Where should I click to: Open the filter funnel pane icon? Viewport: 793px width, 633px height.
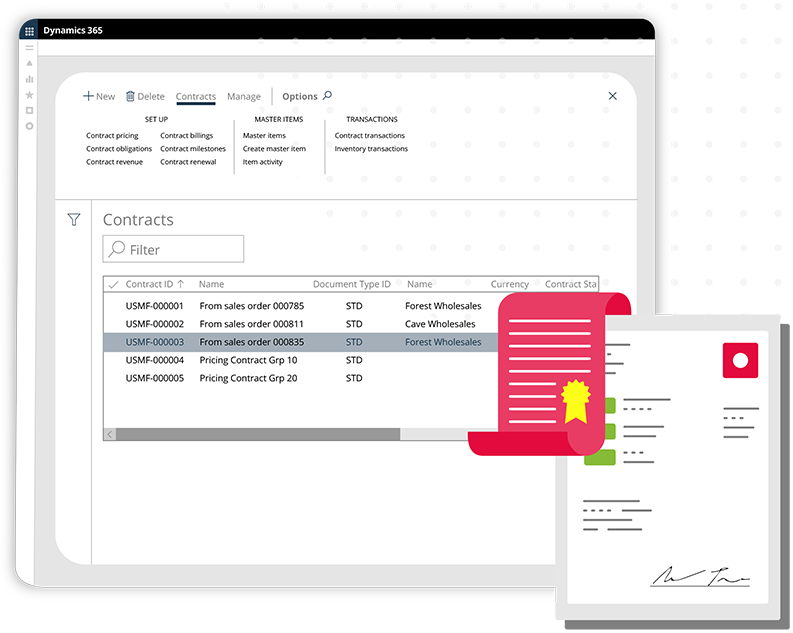pos(74,219)
